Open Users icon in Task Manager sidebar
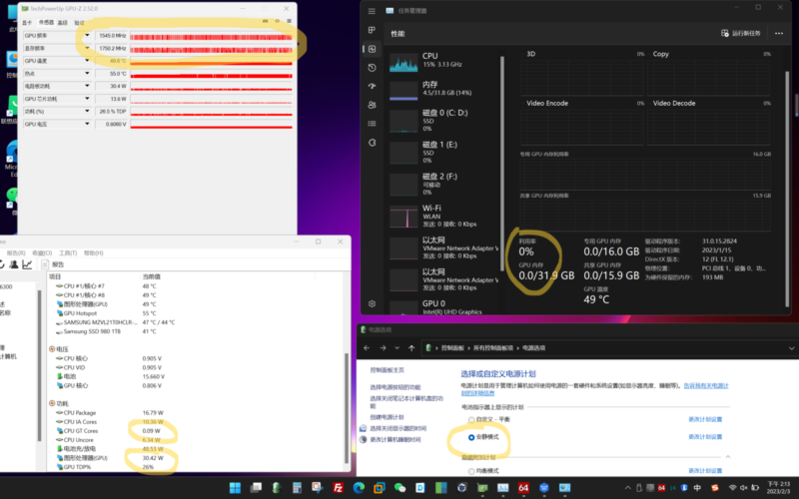Image resolution: width=799 pixels, height=499 pixels. pyautogui.click(x=372, y=104)
